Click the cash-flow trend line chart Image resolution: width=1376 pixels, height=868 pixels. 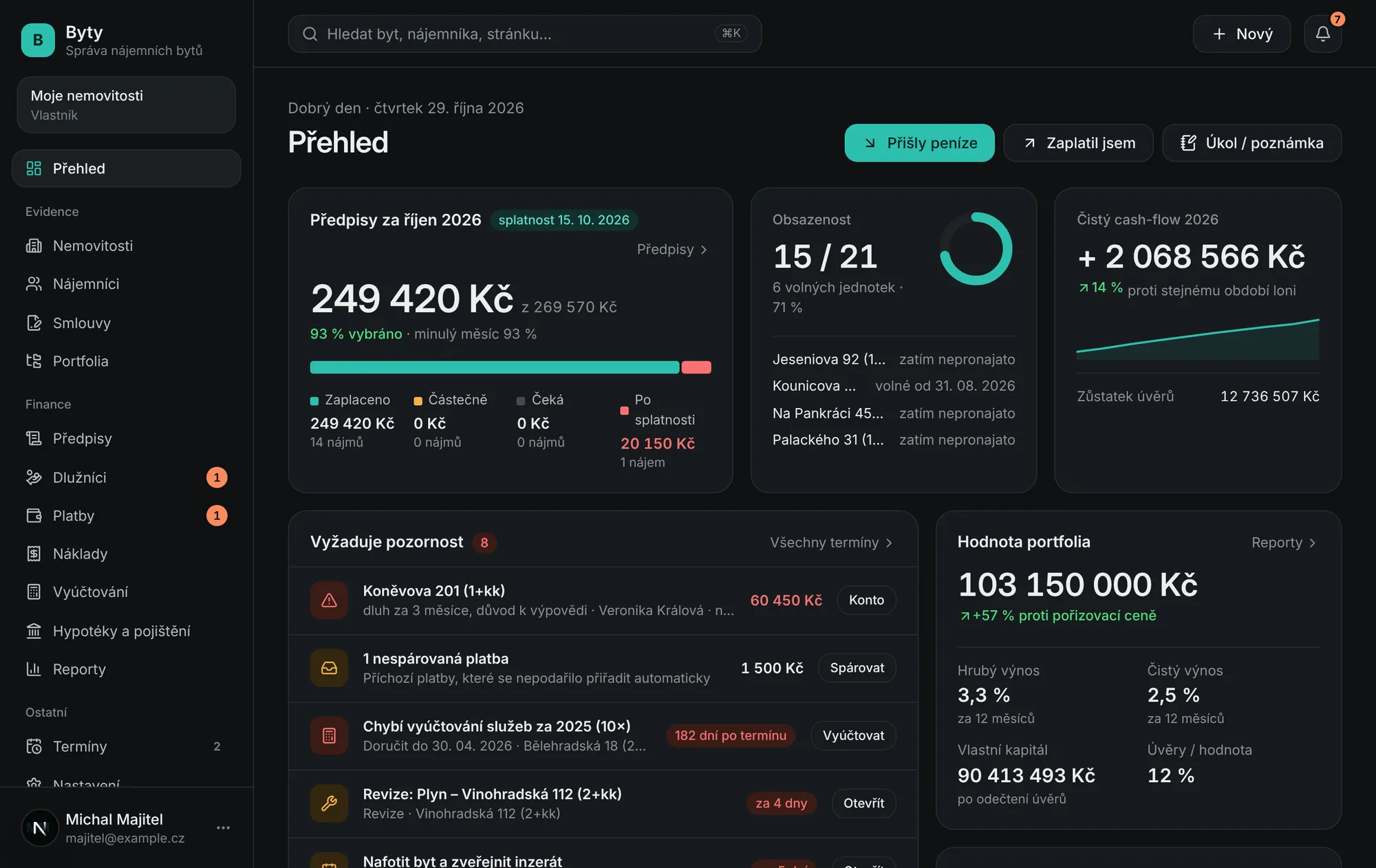(1198, 339)
